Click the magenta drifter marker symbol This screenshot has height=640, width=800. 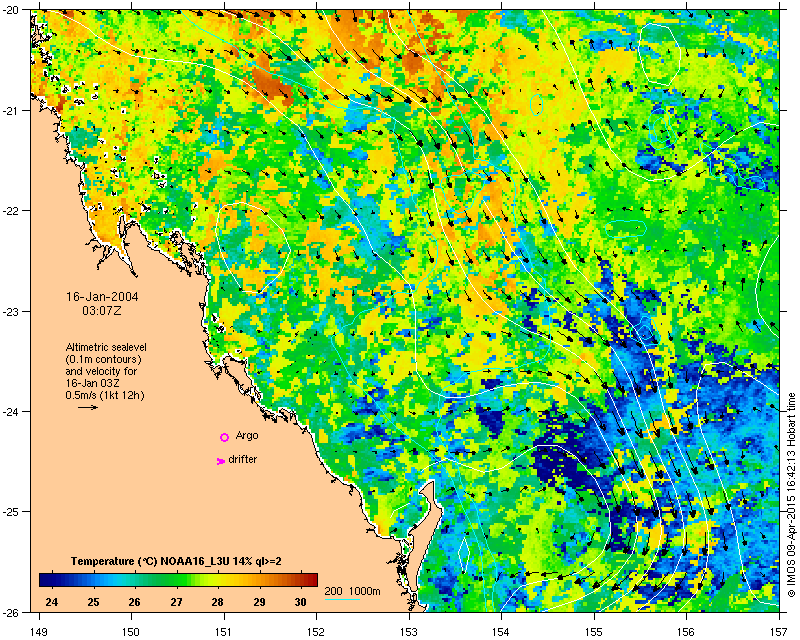(x=221, y=461)
